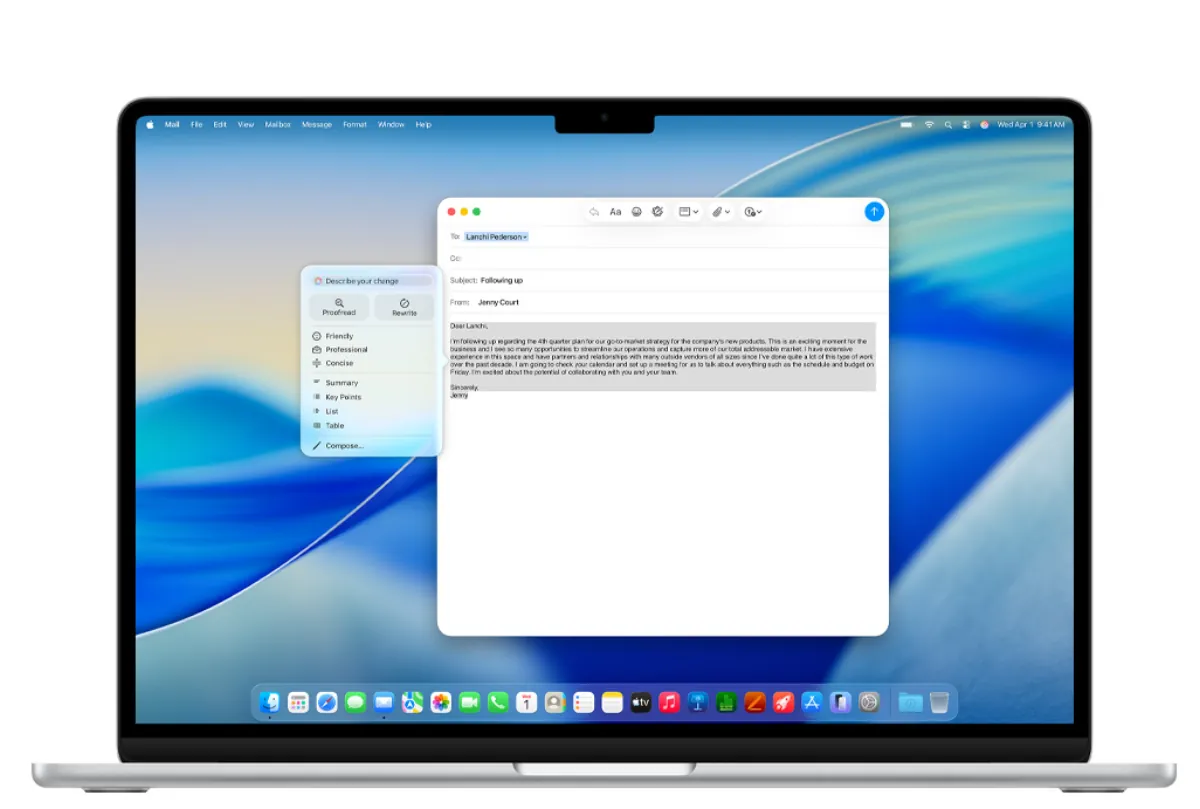Open the Apple menu
The width and height of the screenshot is (1200, 809).
[150, 125]
